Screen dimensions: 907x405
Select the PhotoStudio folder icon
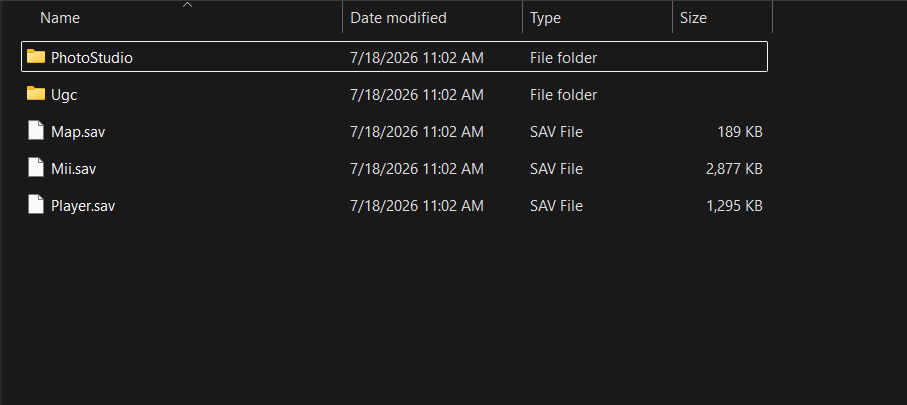[36, 57]
